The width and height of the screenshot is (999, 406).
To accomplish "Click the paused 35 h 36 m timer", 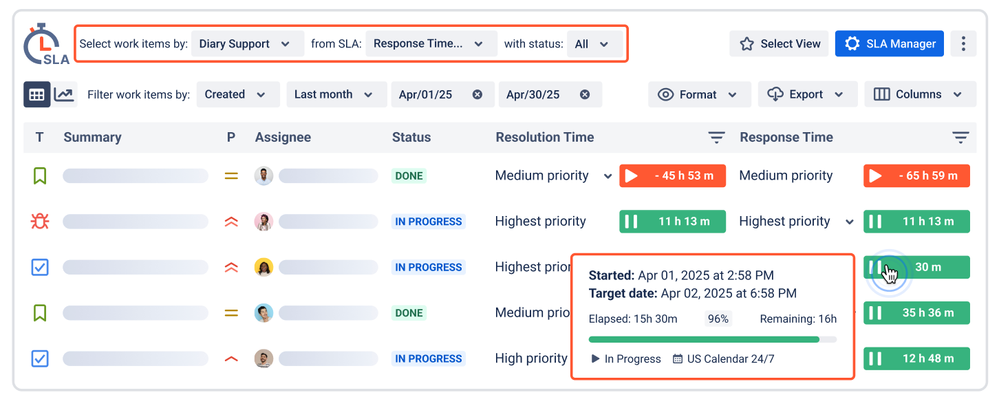I will click(916, 313).
